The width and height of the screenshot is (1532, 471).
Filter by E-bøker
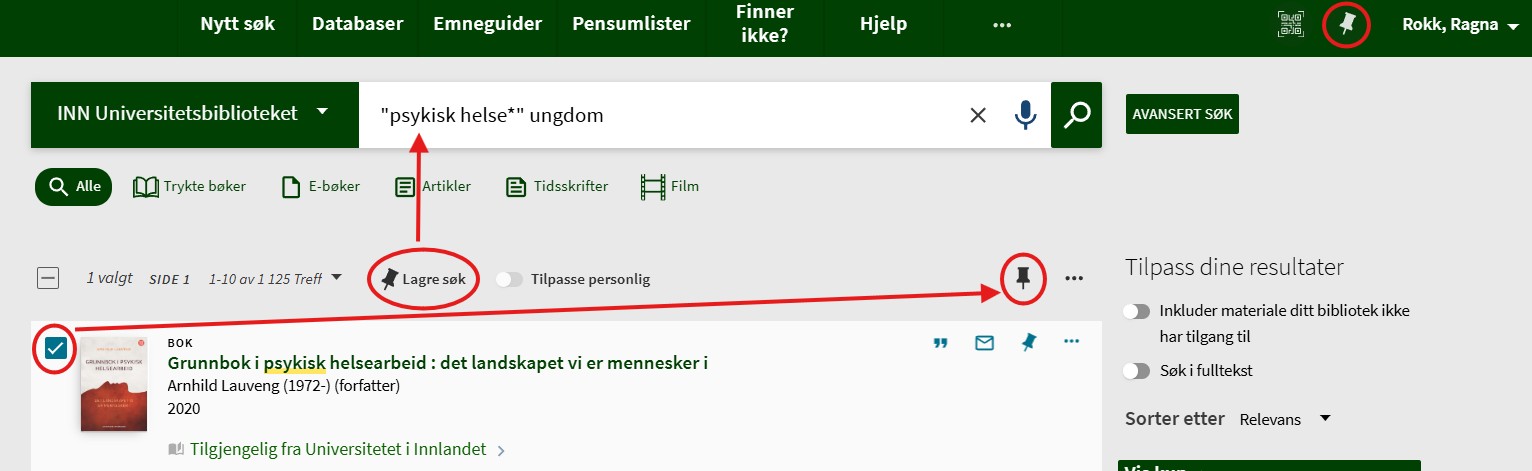click(321, 186)
